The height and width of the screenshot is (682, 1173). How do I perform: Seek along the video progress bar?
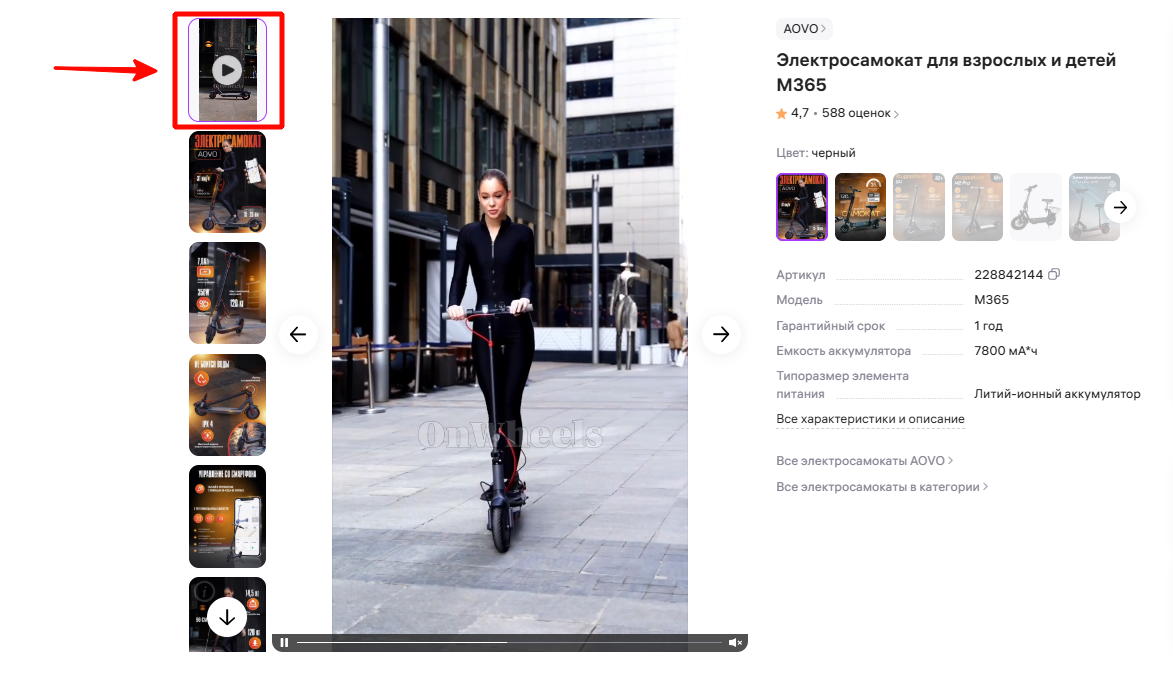(509, 642)
